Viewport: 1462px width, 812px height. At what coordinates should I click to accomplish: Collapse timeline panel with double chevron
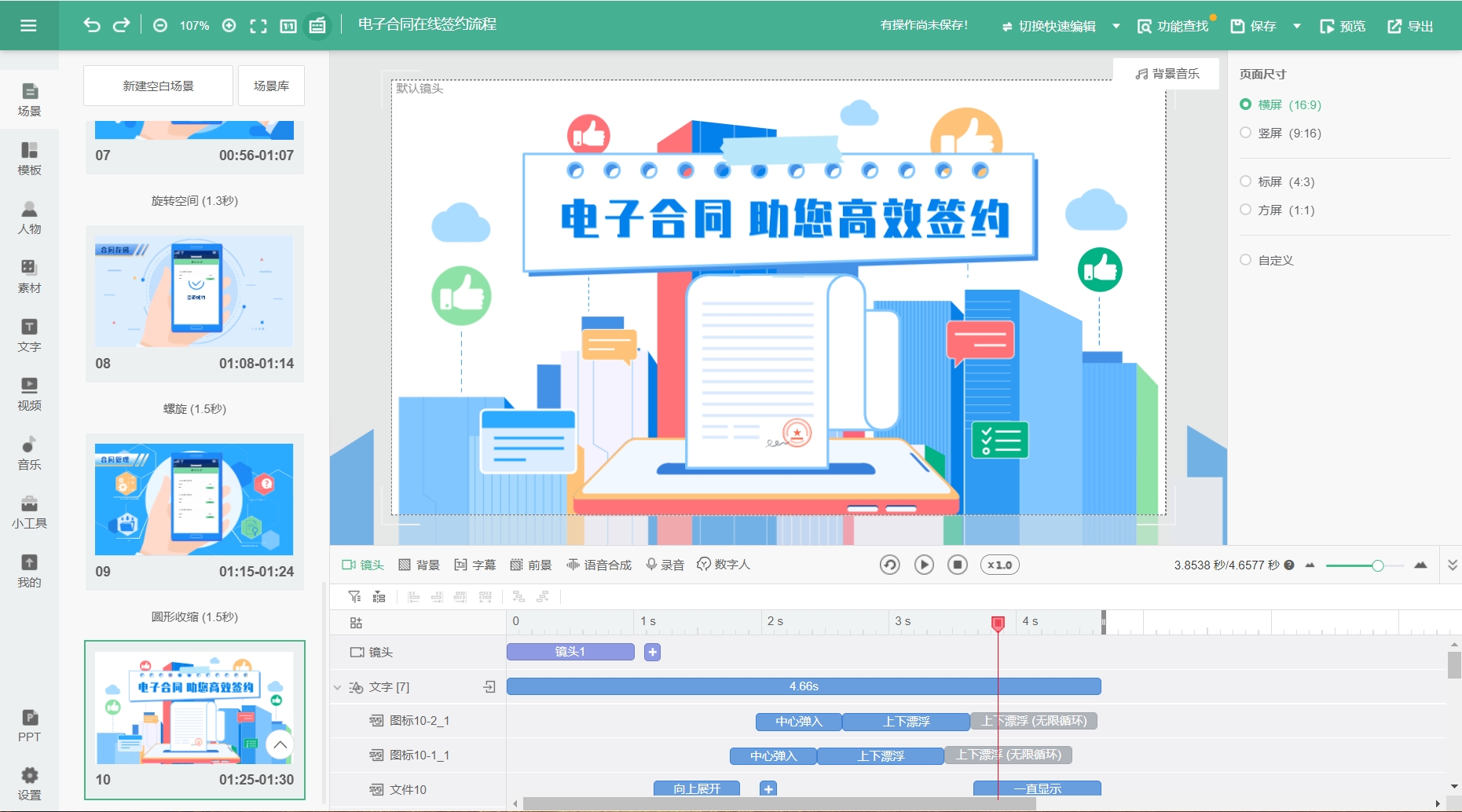tap(1452, 565)
